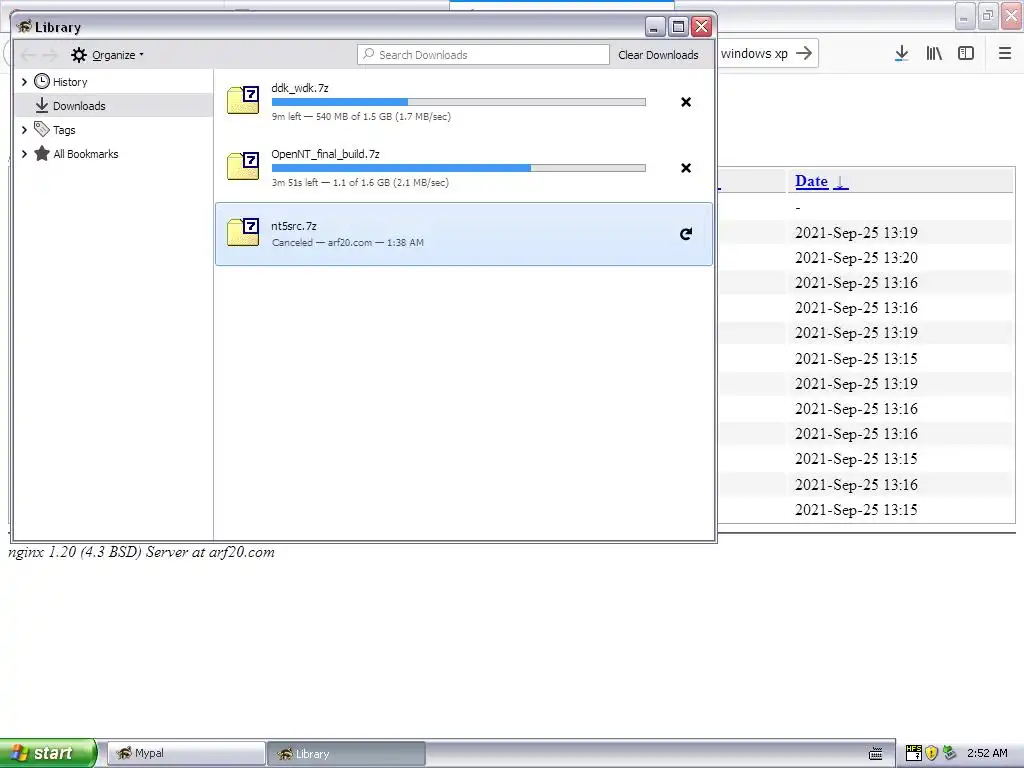The height and width of the screenshot is (768, 1024).
Task: Focus the Search Downloads field
Action: pos(483,55)
